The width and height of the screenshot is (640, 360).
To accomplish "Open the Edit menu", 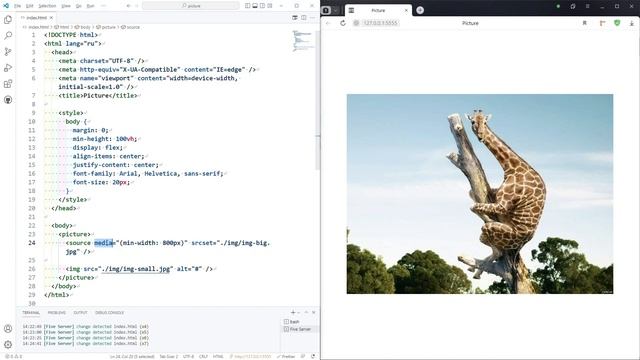I will [29, 6].
